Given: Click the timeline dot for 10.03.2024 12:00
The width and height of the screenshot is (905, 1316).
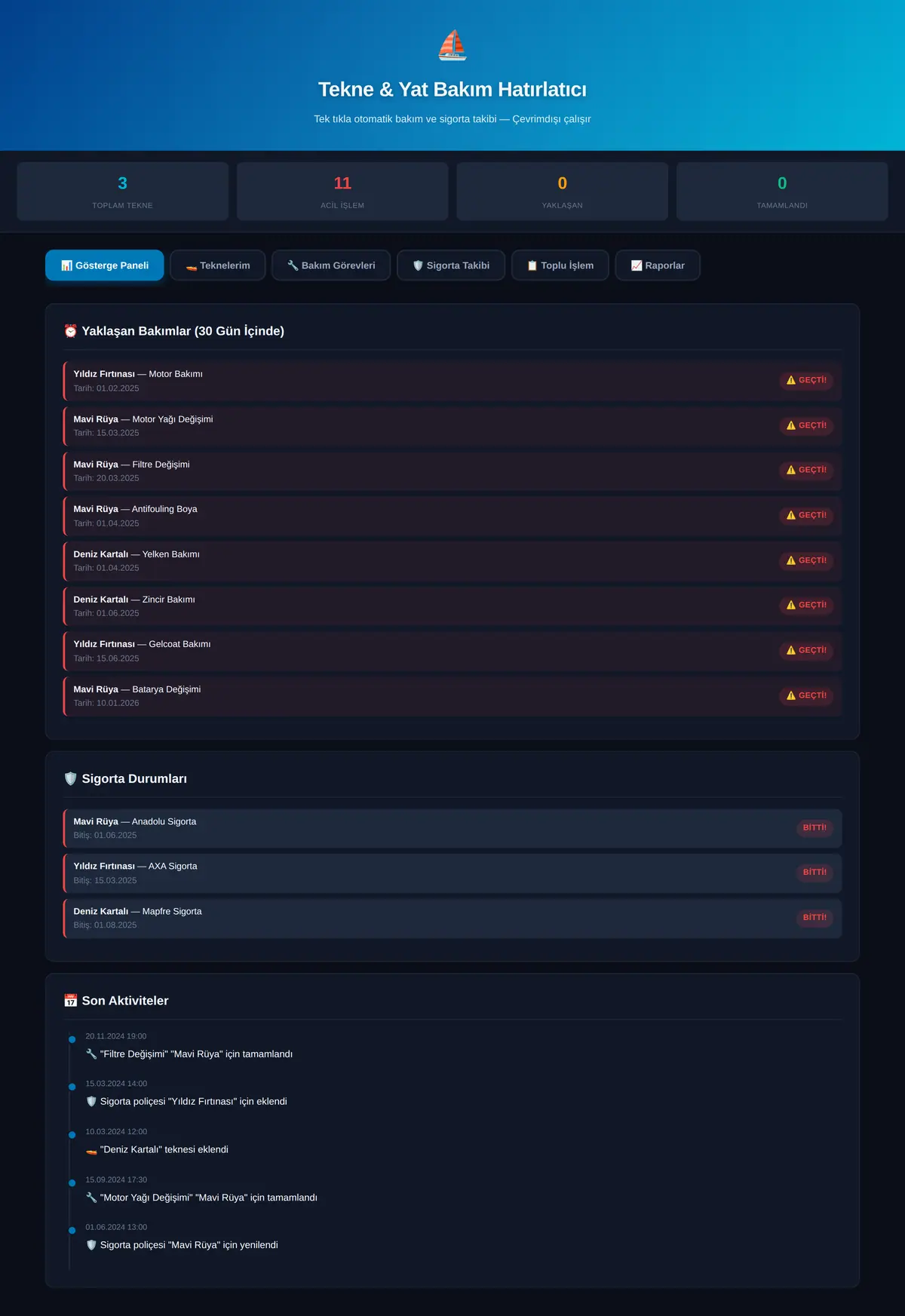Looking at the screenshot, I should 72,1135.
